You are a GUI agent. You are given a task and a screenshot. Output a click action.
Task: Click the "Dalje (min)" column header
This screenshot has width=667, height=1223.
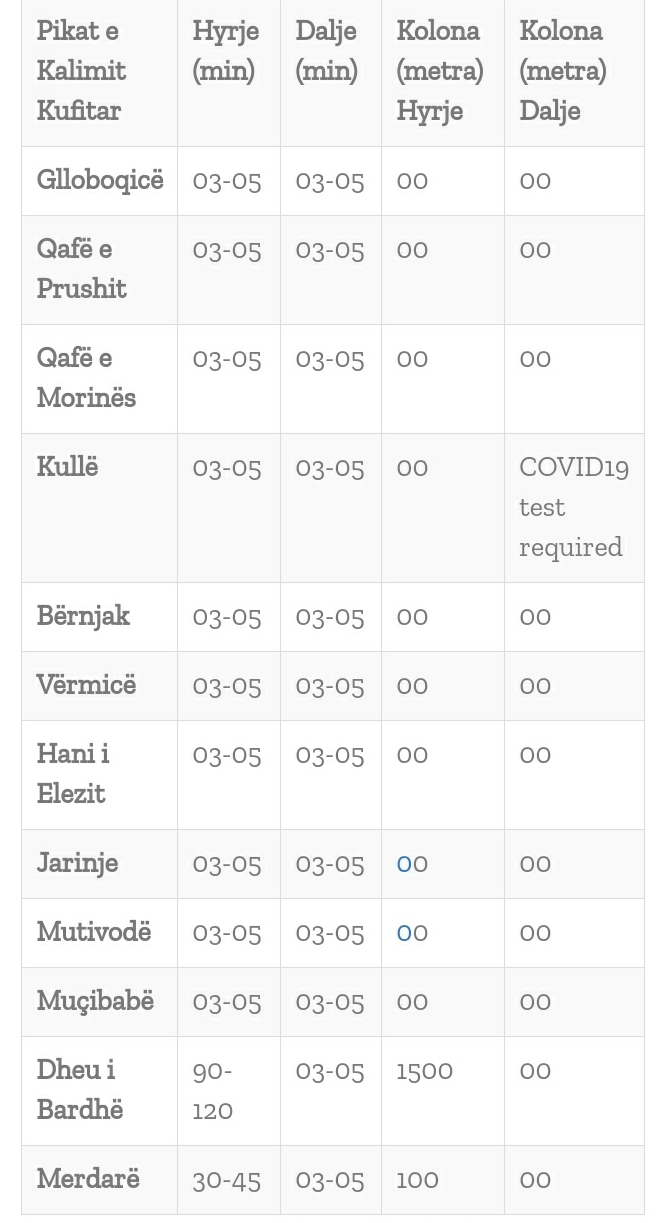point(326,50)
